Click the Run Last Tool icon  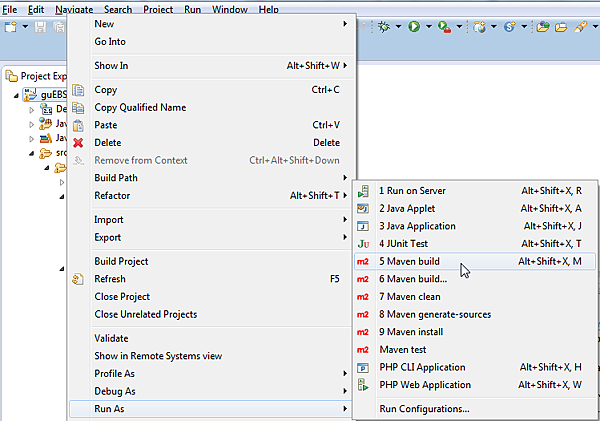(x=444, y=27)
